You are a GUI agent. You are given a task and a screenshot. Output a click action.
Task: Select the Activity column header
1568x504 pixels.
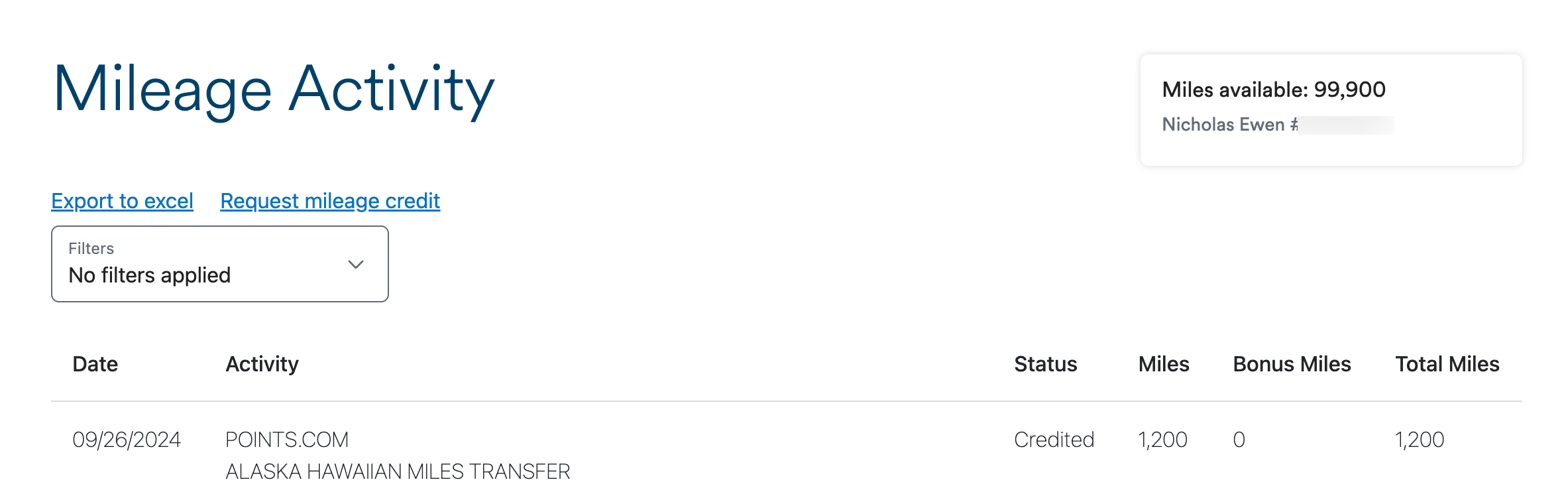pos(262,364)
